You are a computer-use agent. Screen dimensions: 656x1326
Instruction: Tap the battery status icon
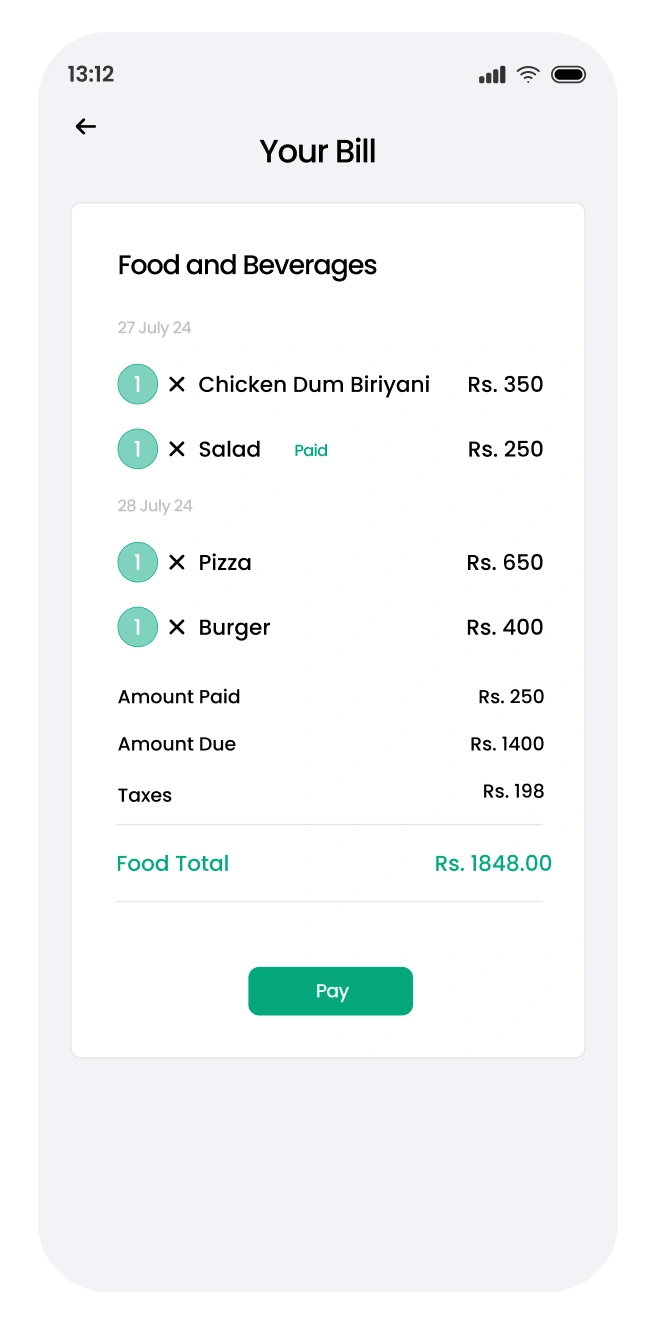point(569,74)
